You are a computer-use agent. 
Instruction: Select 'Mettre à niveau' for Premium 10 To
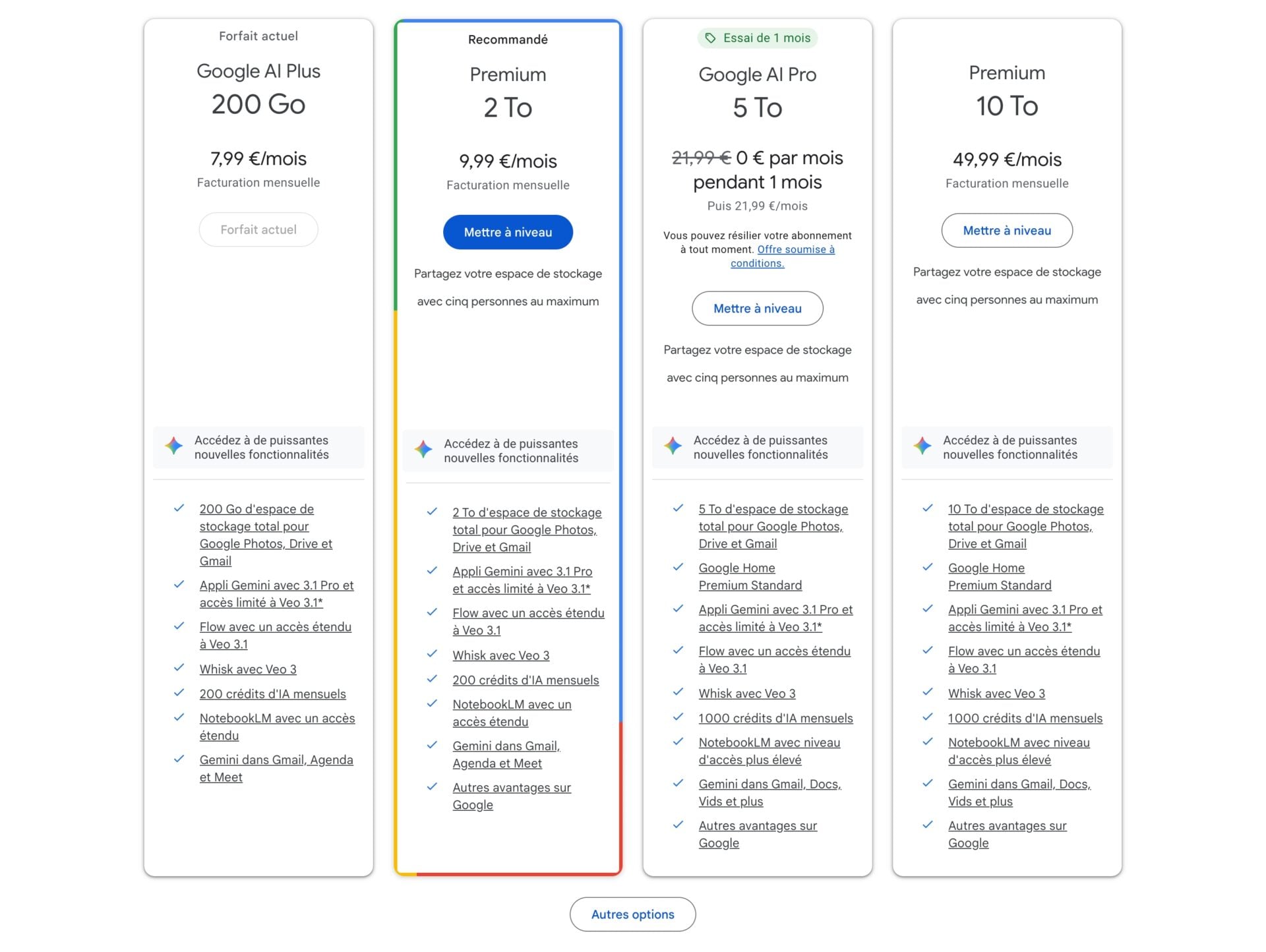[x=1007, y=230]
